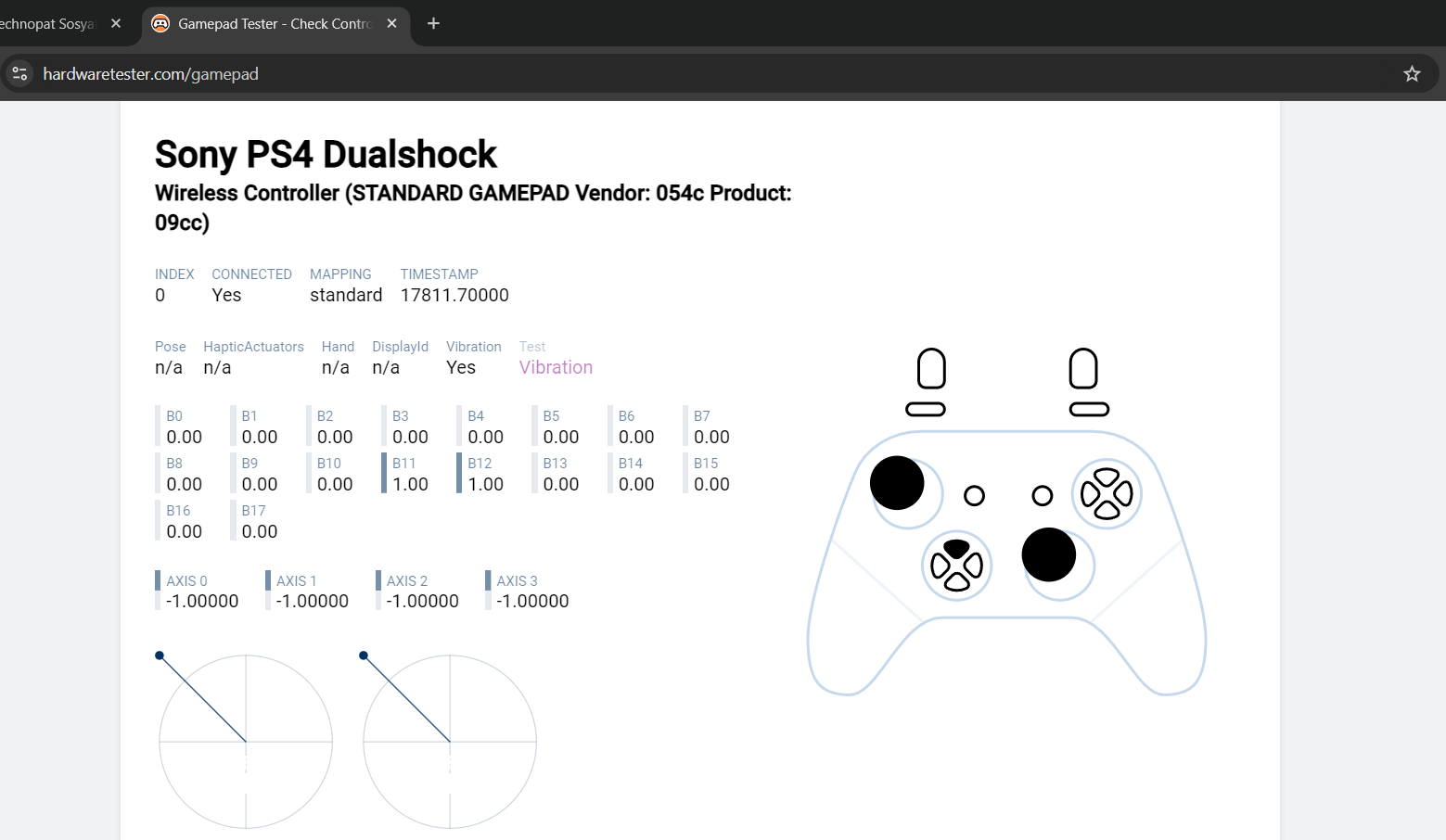The image size is (1446, 840).
Task: Click the B13 button value 0.00
Action: [561, 484]
